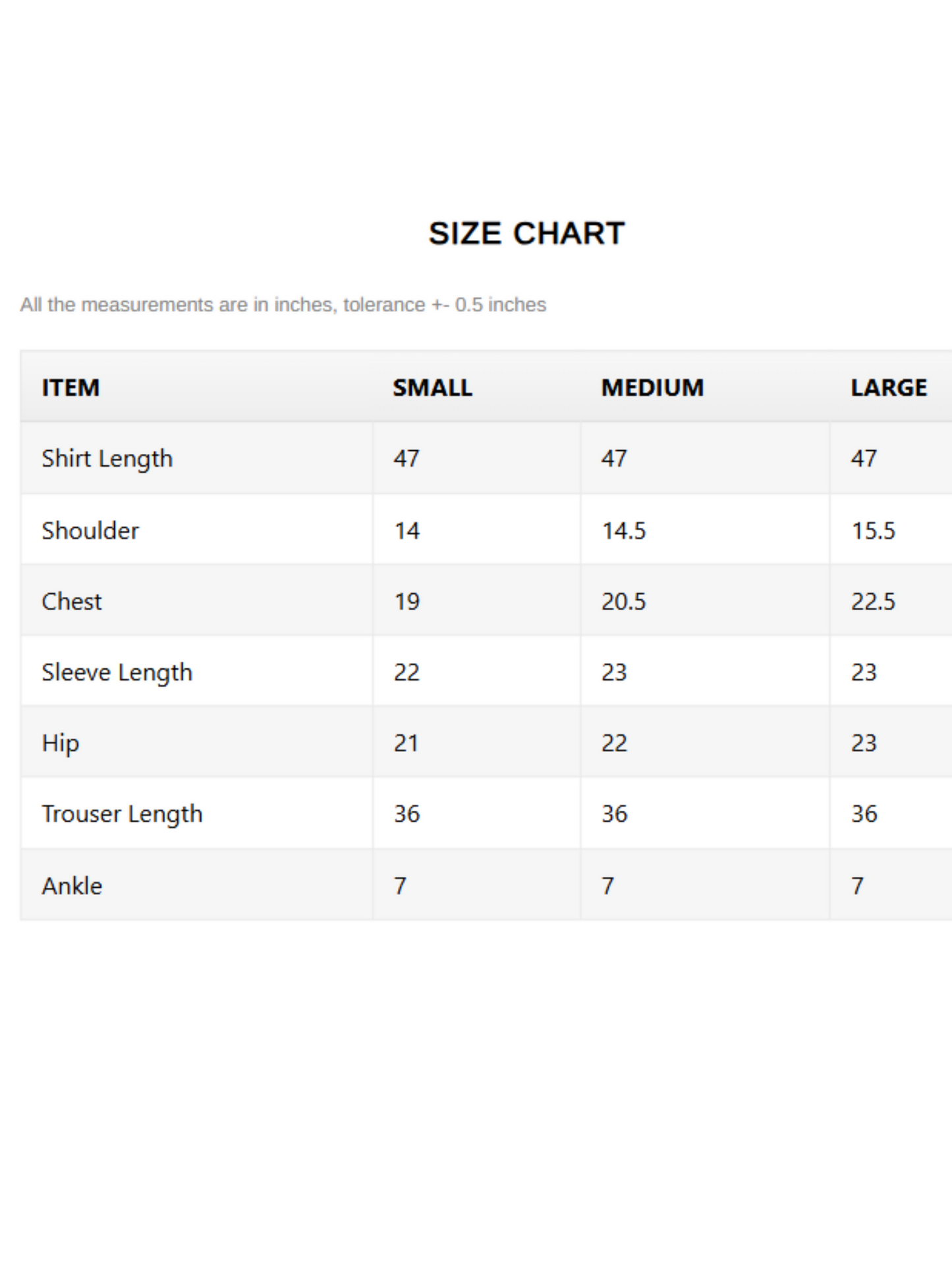Click the Sleeve Length row label
952x1270 pixels.
point(117,673)
